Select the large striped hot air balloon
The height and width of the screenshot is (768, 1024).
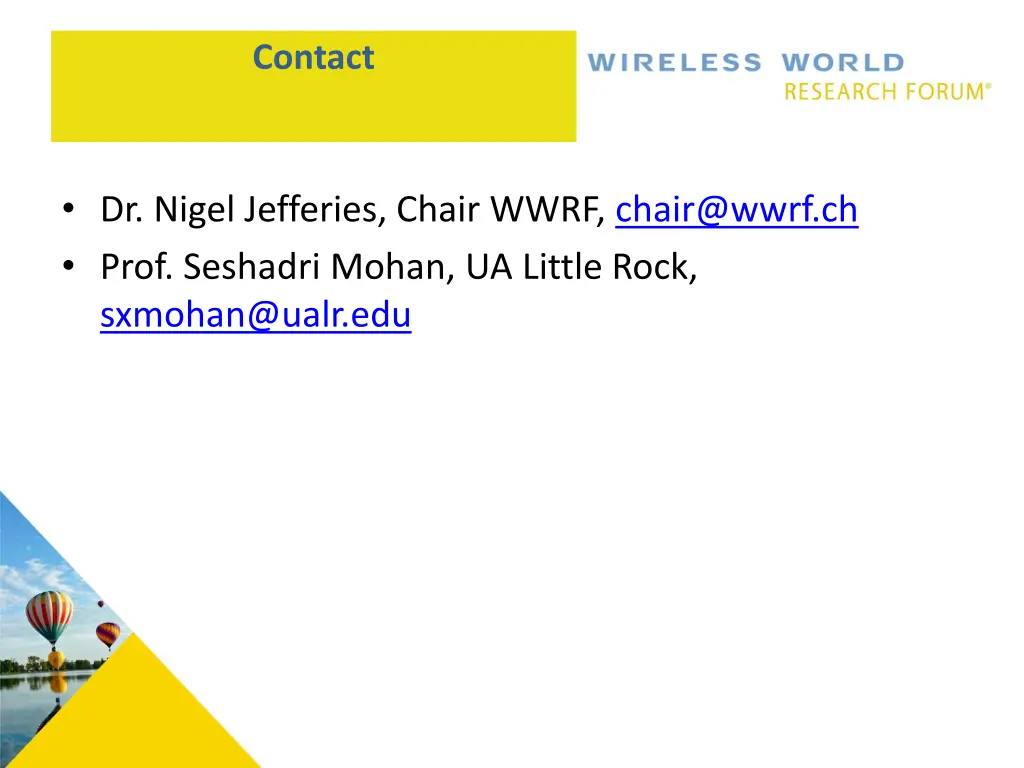tap(50, 616)
